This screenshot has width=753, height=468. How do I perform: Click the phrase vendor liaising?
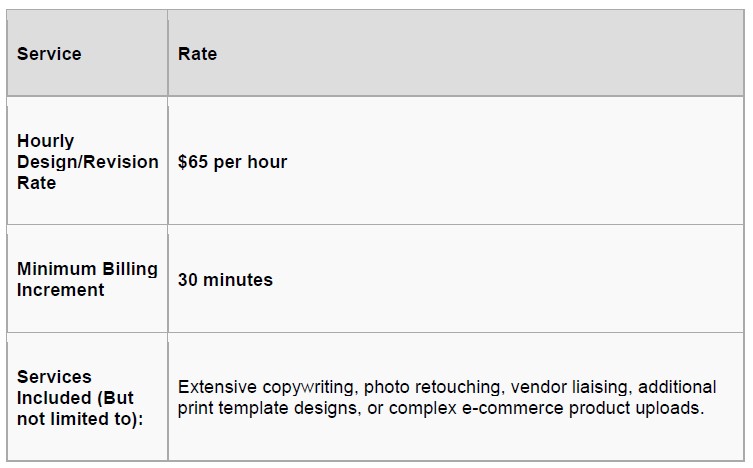pos(570,387)
